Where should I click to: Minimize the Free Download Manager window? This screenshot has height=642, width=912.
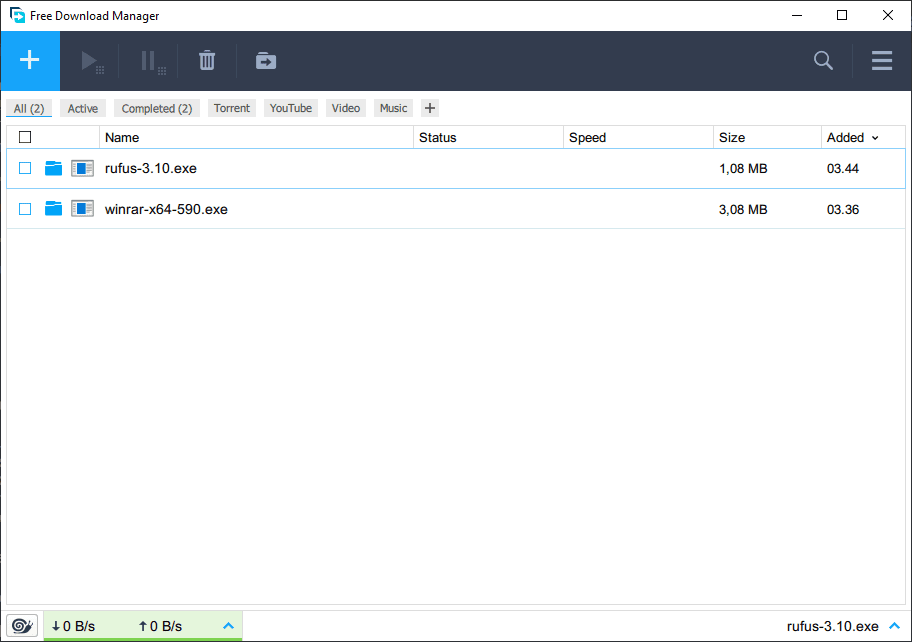(x=797, y=15)
